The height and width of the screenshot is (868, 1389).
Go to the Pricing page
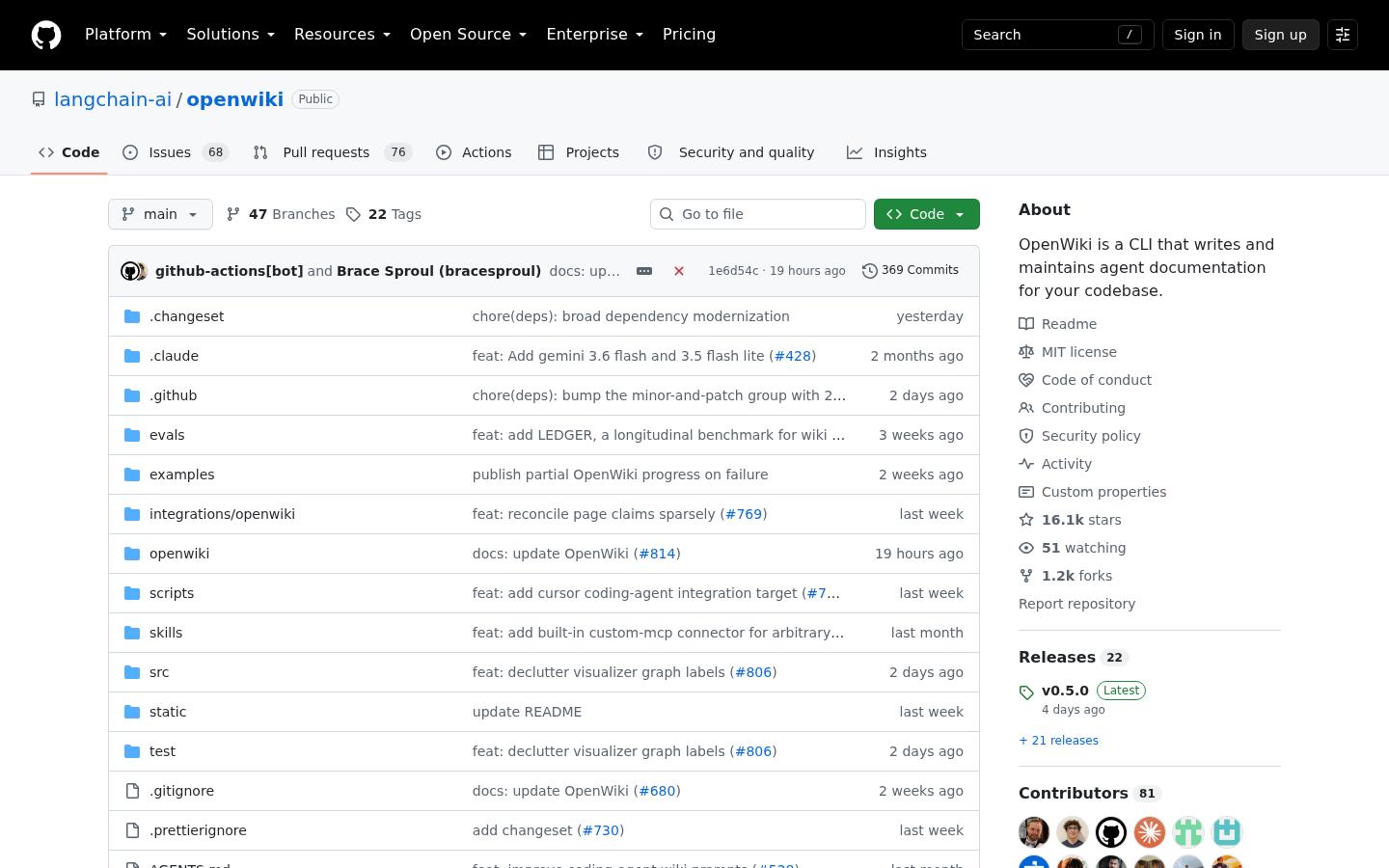[x=689, y=35]
